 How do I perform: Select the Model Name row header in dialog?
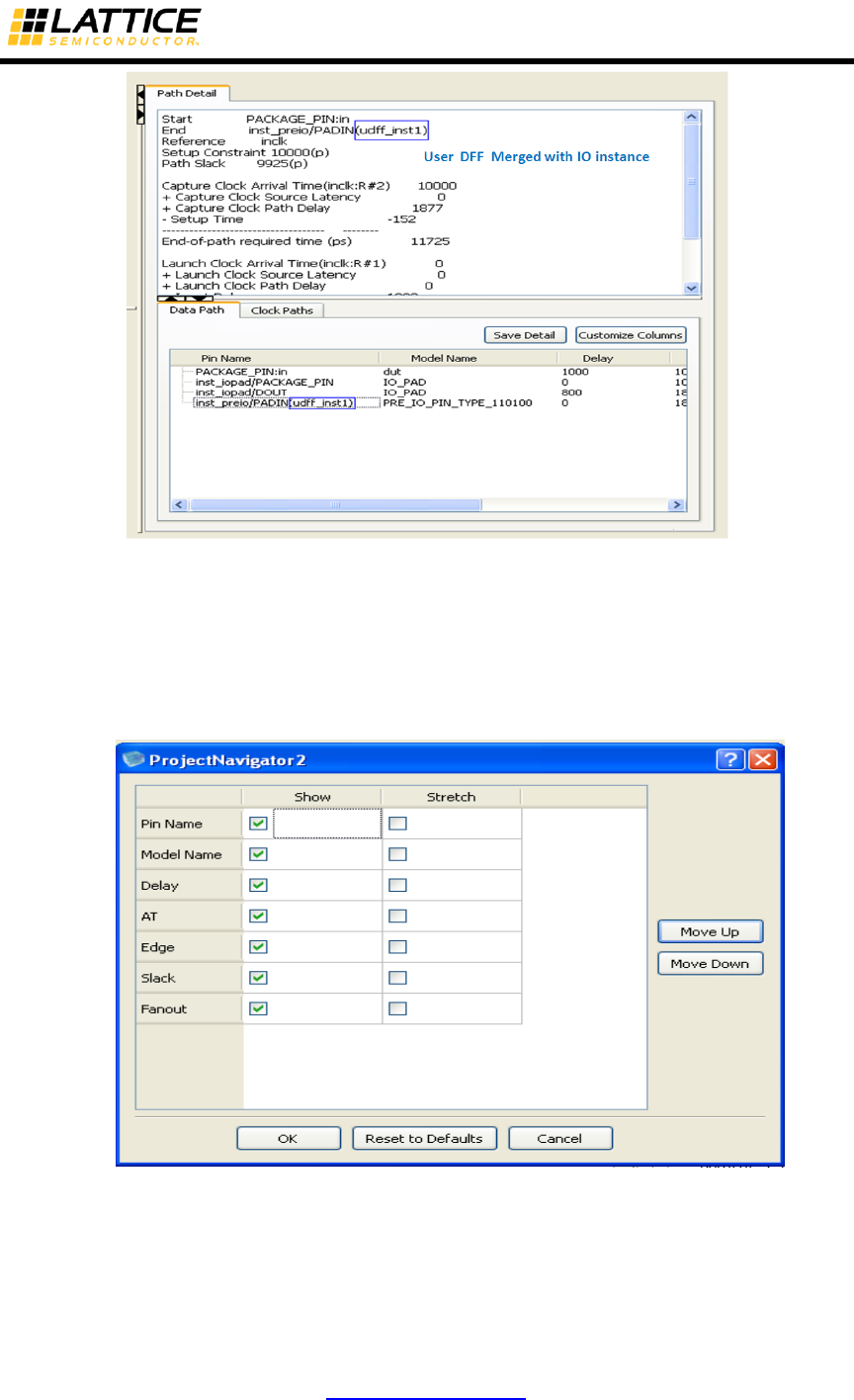tap(189, 854)
